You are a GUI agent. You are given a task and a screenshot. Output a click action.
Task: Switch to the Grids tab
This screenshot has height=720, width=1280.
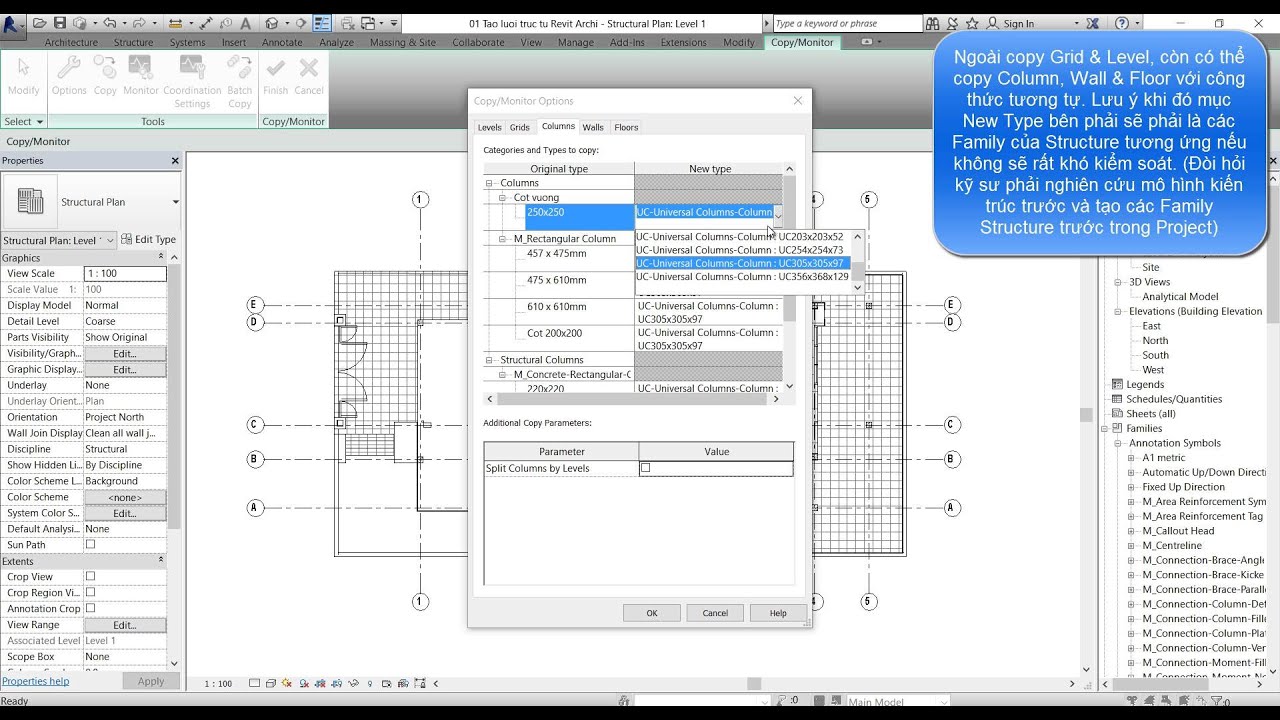click(x=520, y=127)
